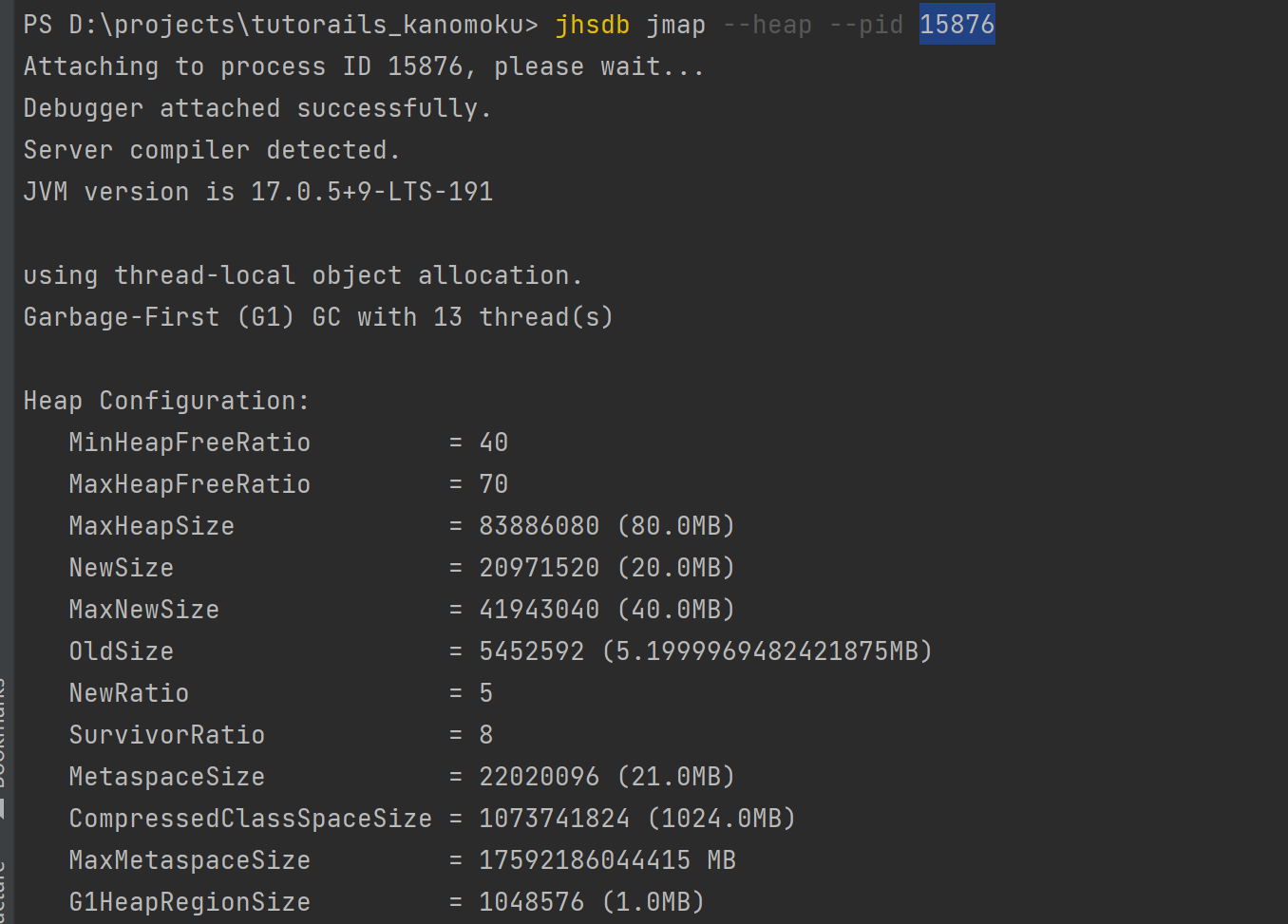This screenshot has height=924, width=1288.
Task: Click the MaxNewSize label
Action: coord(144,610)
